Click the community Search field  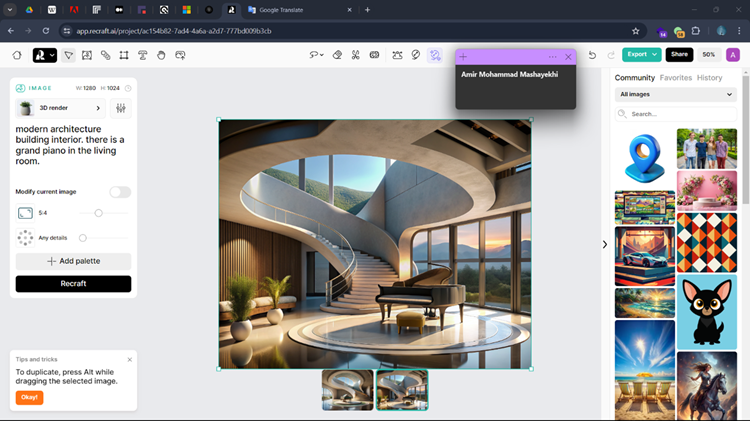675,114
